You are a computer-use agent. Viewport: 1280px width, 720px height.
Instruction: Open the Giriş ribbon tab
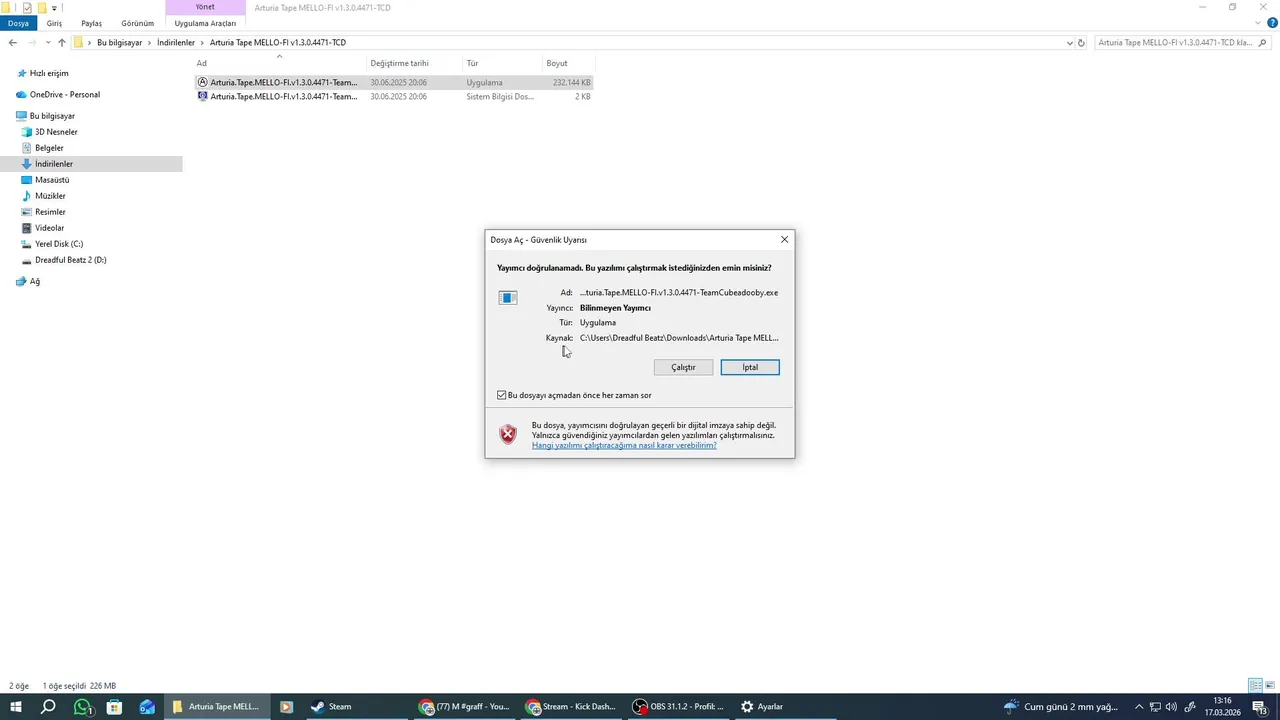pyautogui.click(x=54, y=23)
